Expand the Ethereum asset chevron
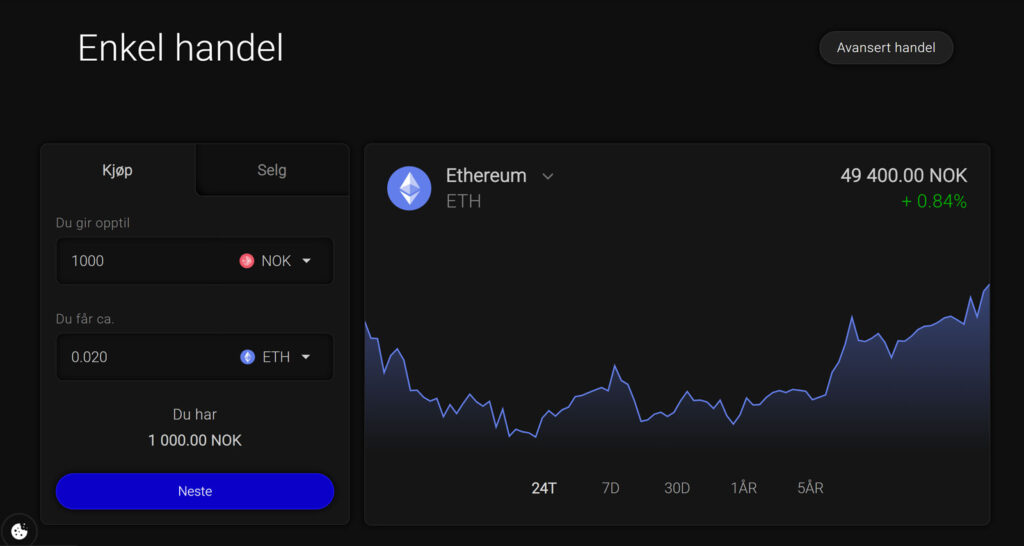Screen dimensions: 1024x546 (x=548, y=176)
